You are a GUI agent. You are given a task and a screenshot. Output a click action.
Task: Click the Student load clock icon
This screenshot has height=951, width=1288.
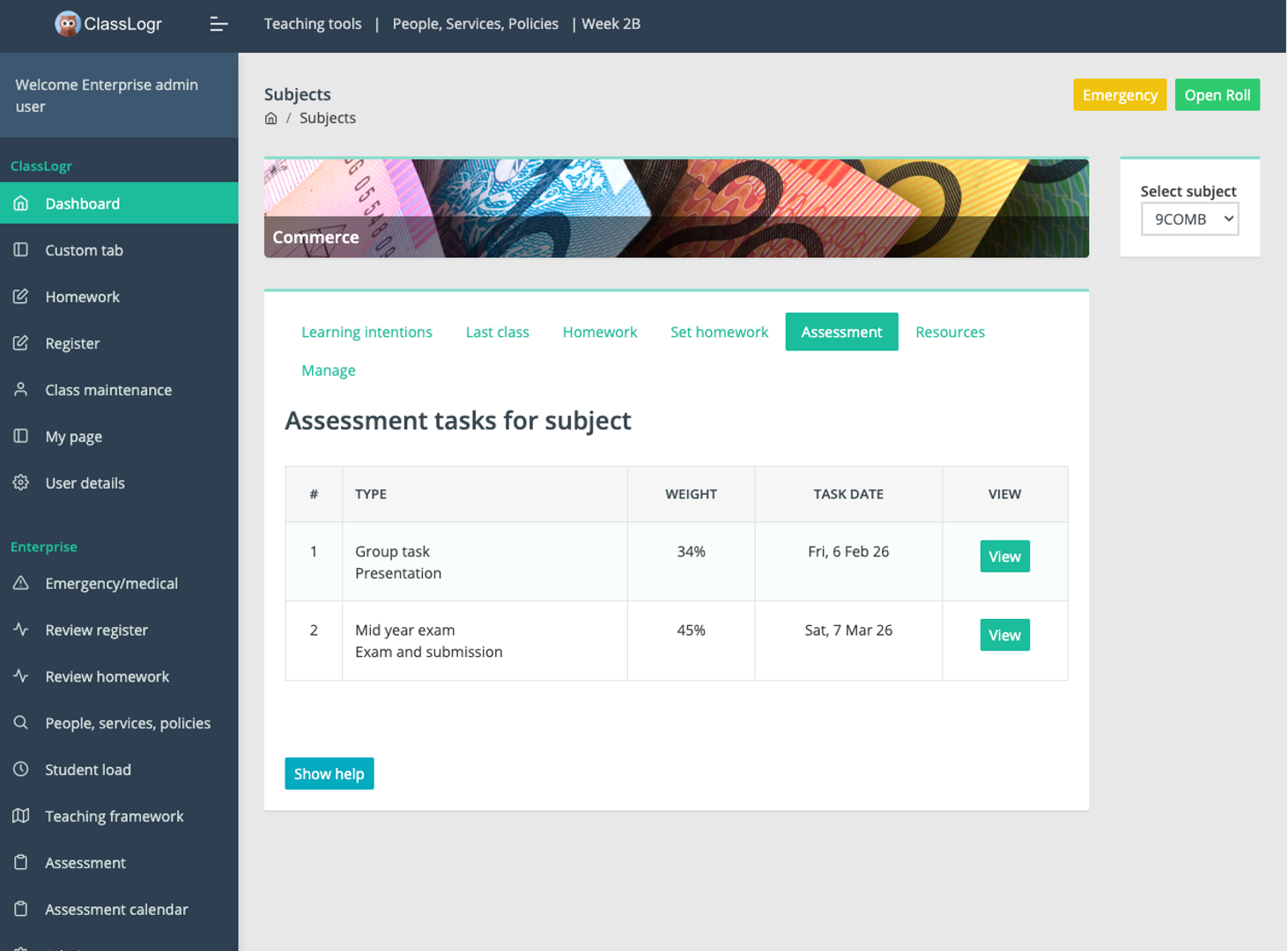[21, 769]
